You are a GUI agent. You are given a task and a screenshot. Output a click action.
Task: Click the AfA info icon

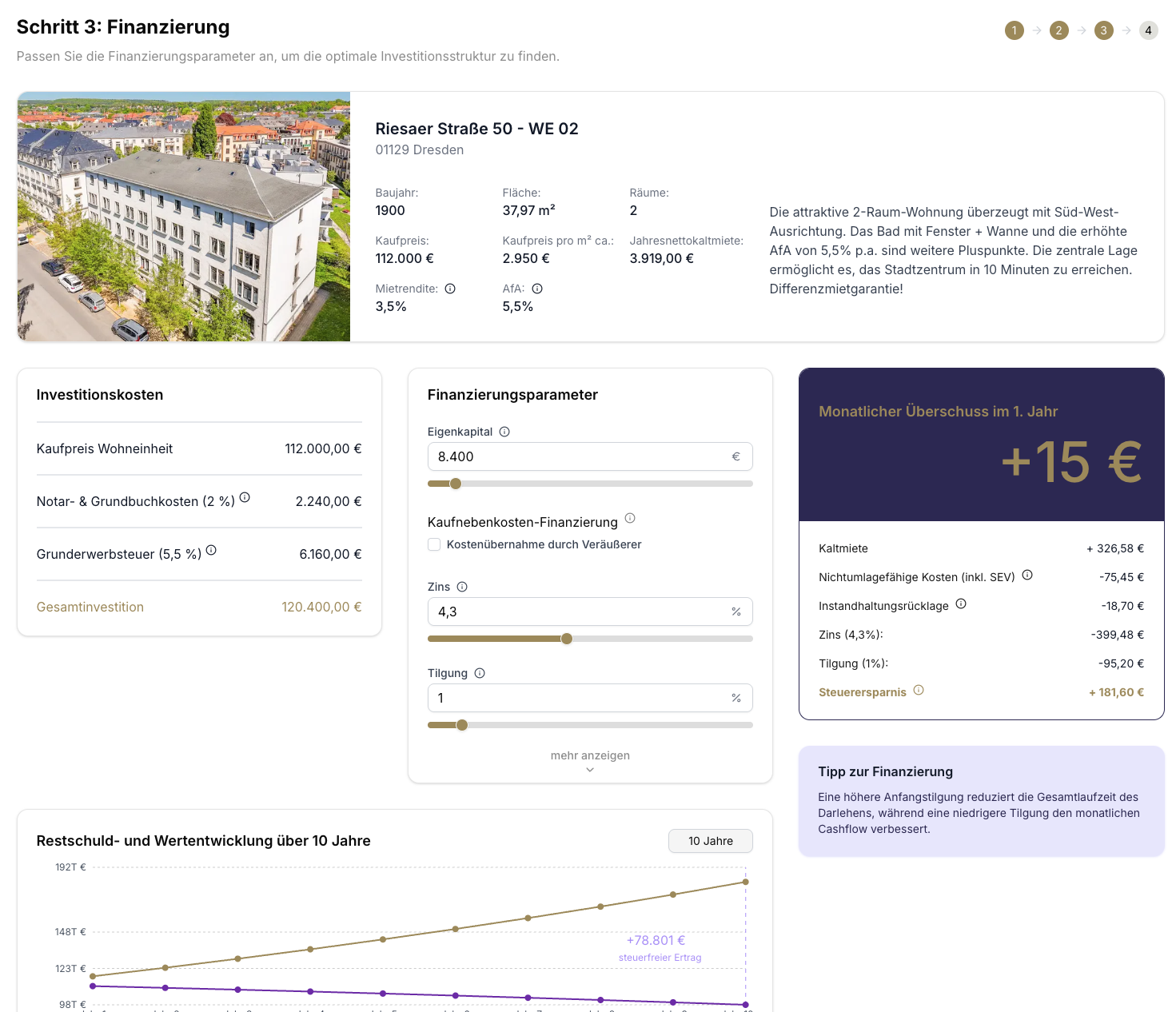[x=537, y=289]
